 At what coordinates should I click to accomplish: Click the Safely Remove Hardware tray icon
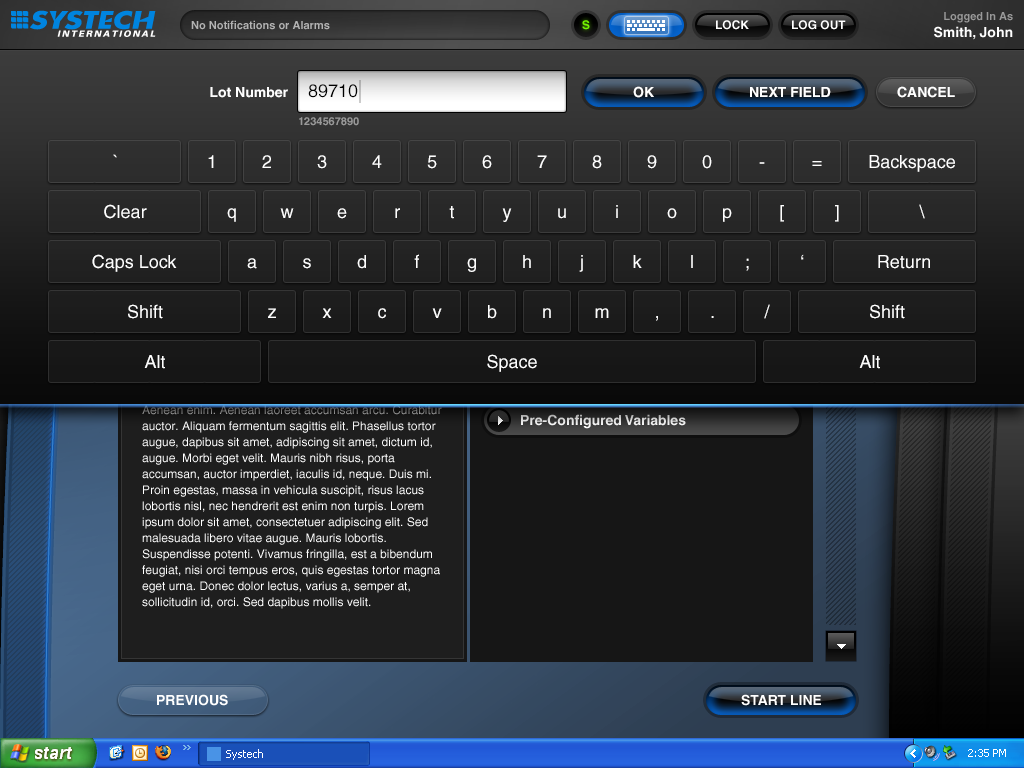tap(949, 753)
